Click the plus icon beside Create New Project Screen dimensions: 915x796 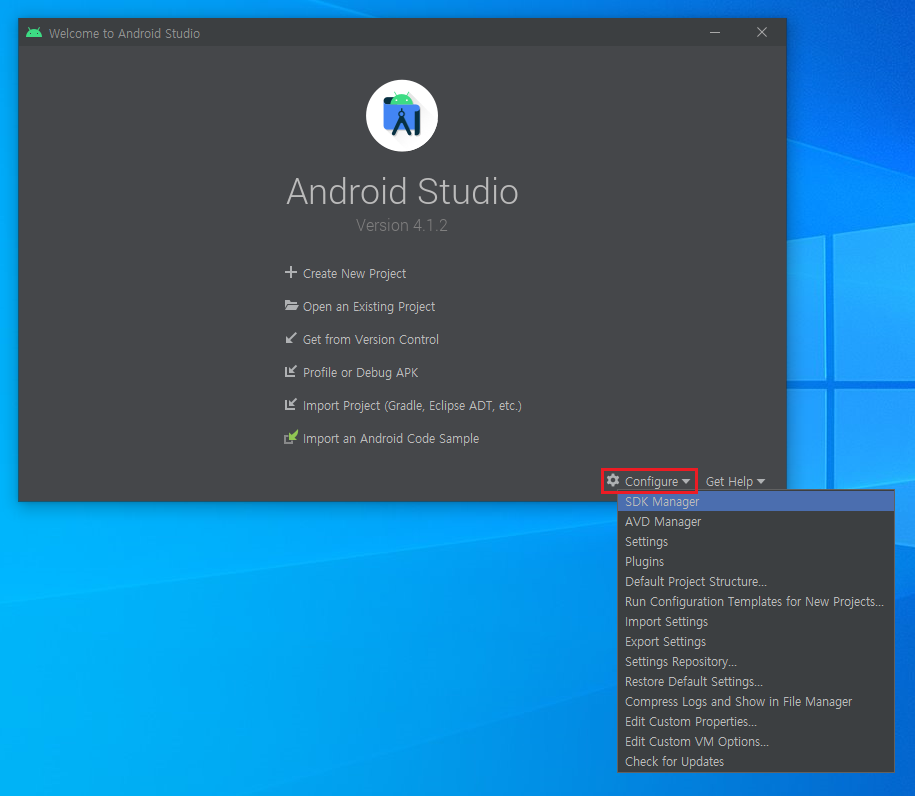[291, 273]
